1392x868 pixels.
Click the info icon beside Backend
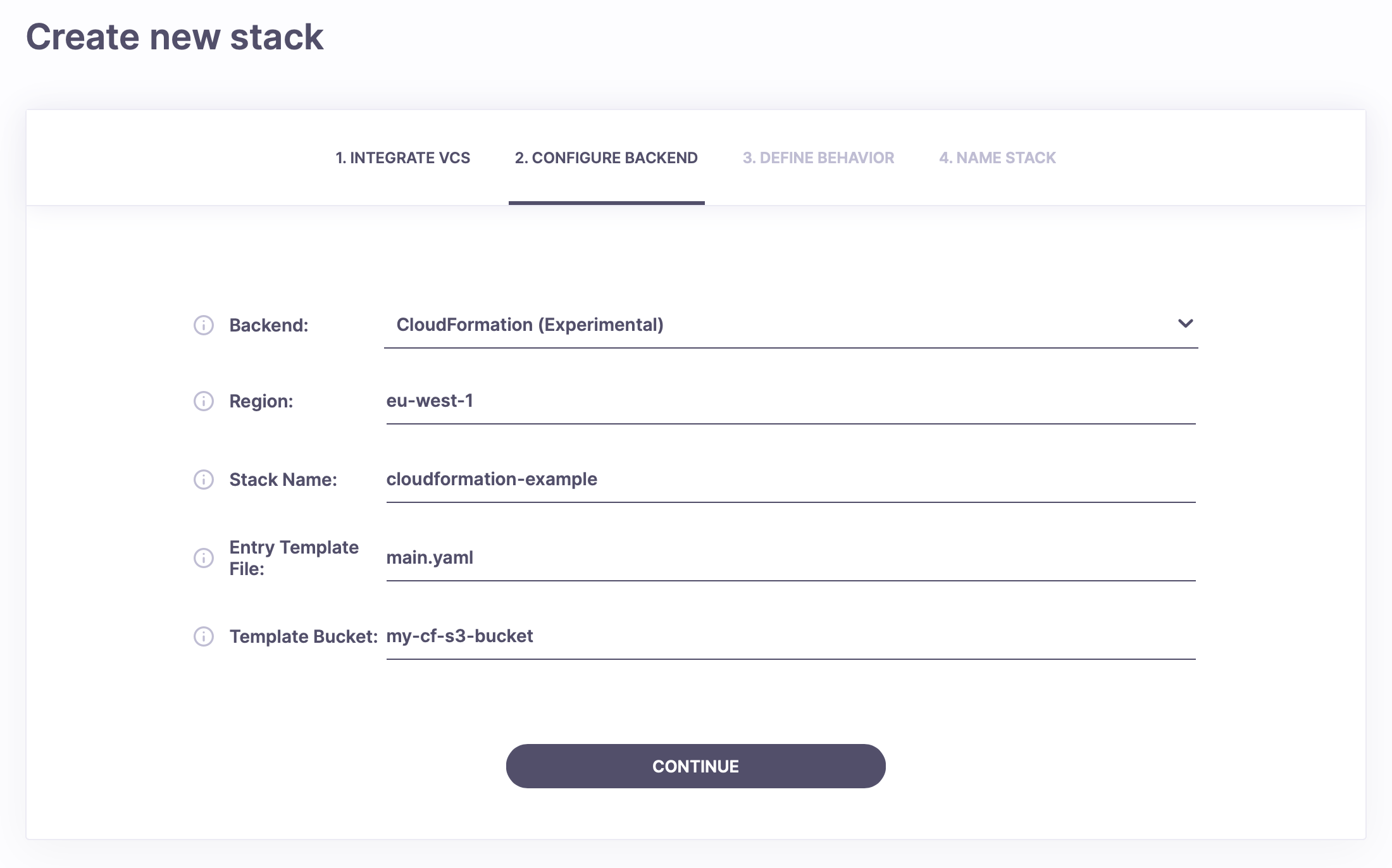click(203, 326)
